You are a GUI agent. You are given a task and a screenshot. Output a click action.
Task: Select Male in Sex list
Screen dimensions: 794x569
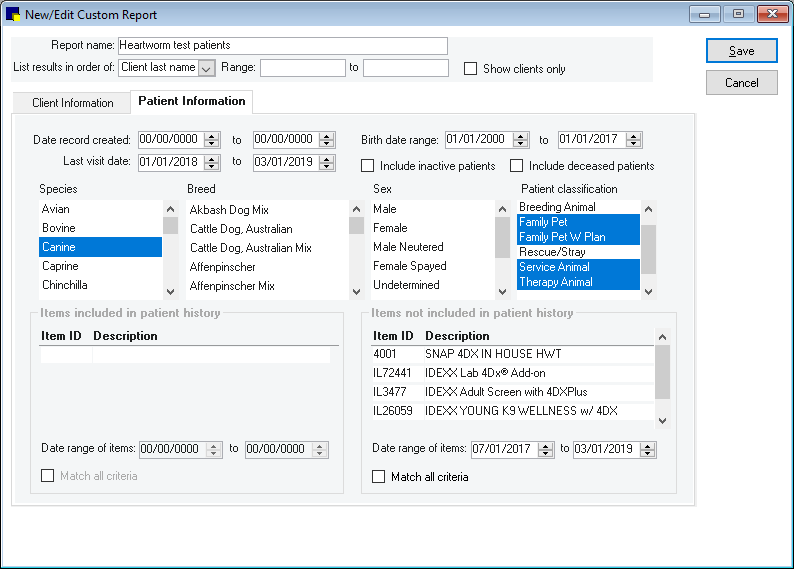[432, 209]
